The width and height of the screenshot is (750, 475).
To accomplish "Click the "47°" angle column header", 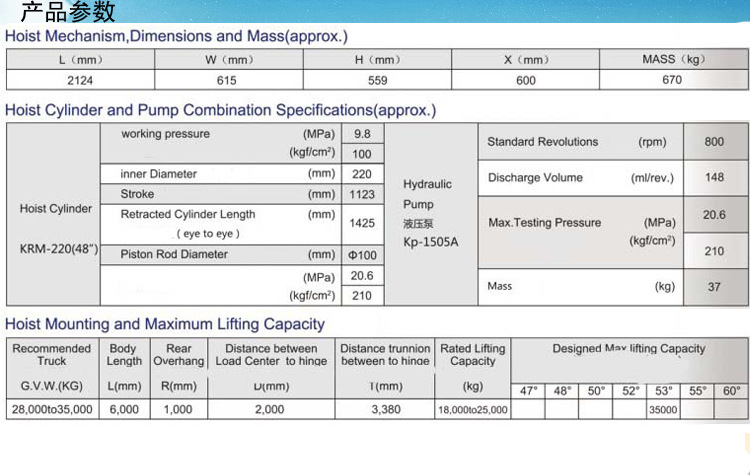I will click(x=529, y=391).
